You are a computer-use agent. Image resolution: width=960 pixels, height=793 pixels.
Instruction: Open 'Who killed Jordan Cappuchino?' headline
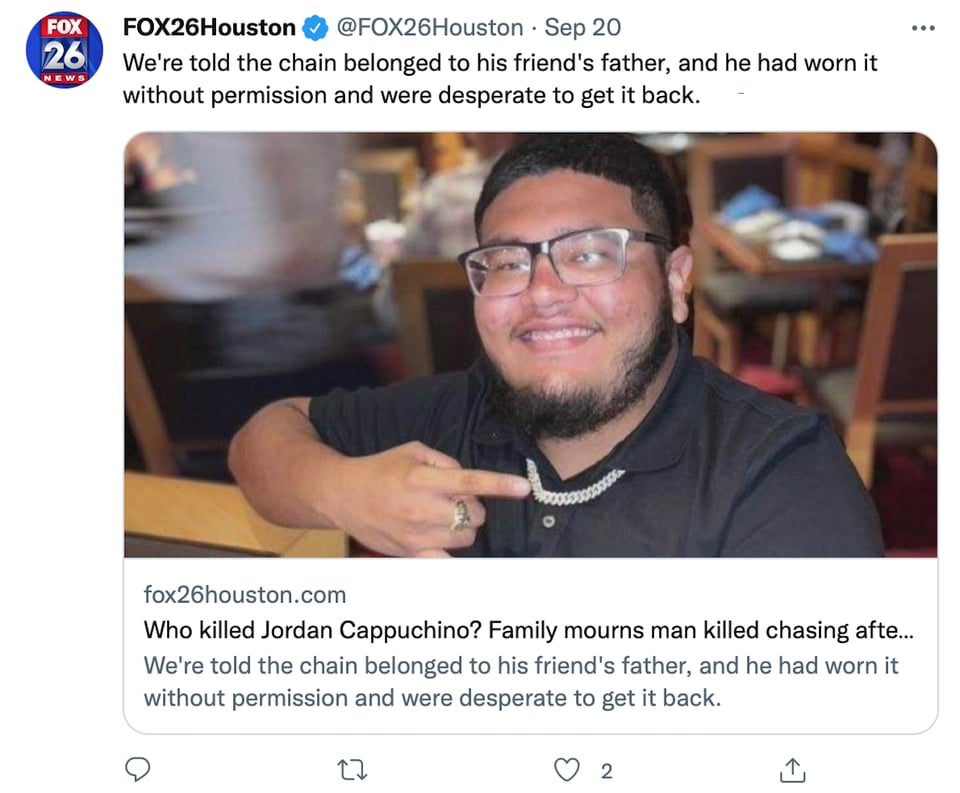[x=528, y=630]
